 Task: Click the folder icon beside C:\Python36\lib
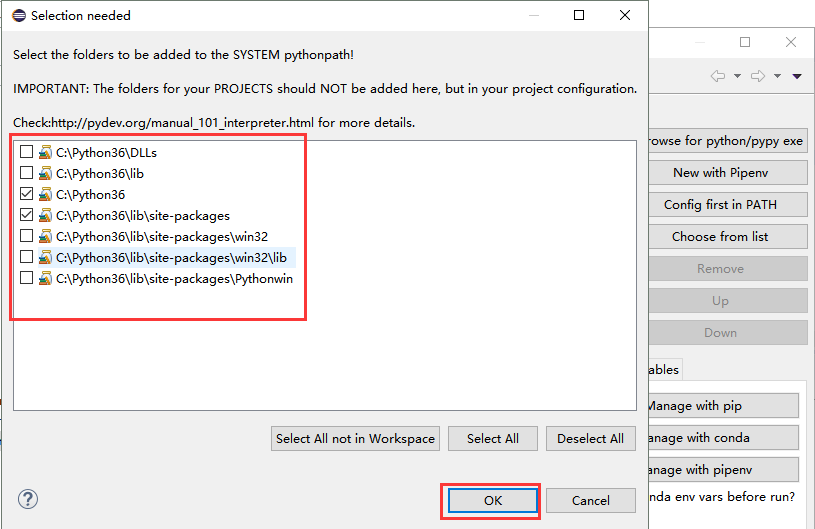click(x=45, y=173)
